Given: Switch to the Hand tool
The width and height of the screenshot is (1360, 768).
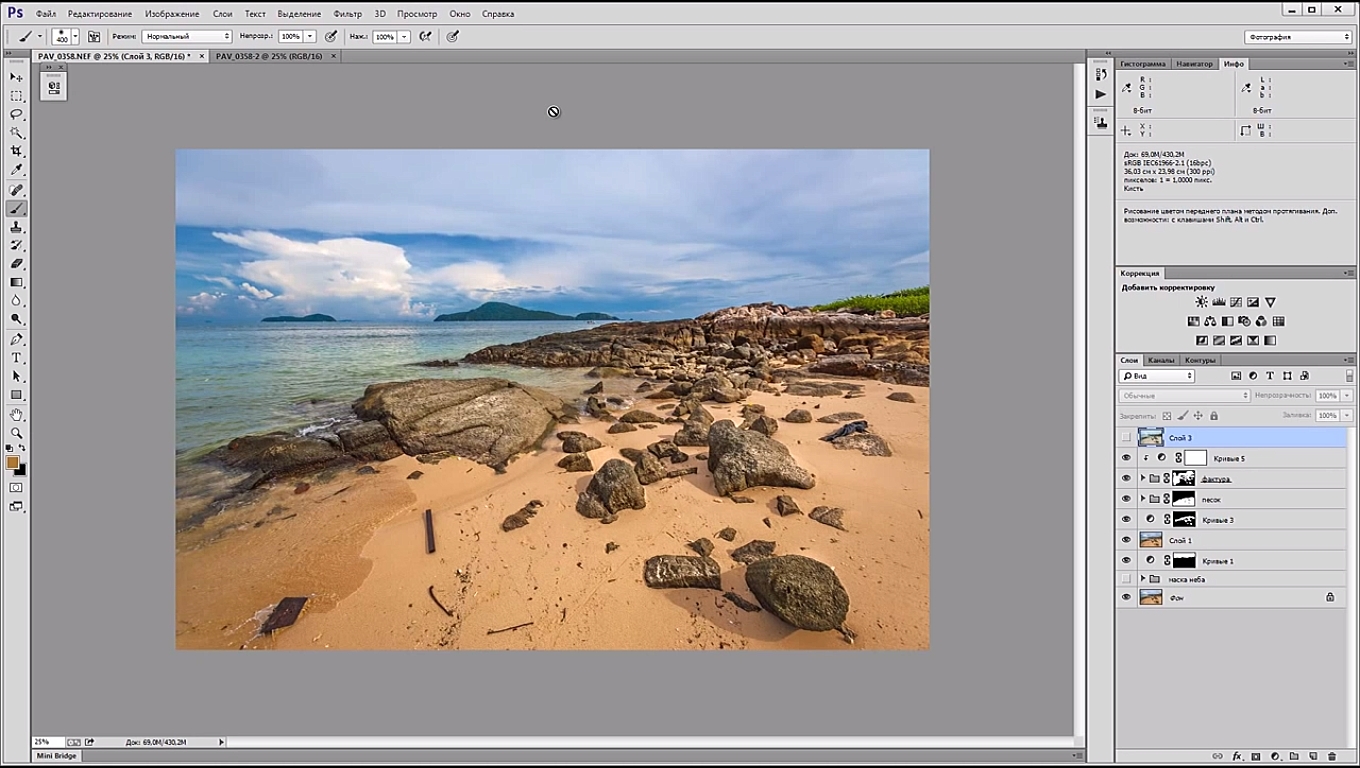Looking at the screenshot, I should pyautogui.click(x=16, y=414).
